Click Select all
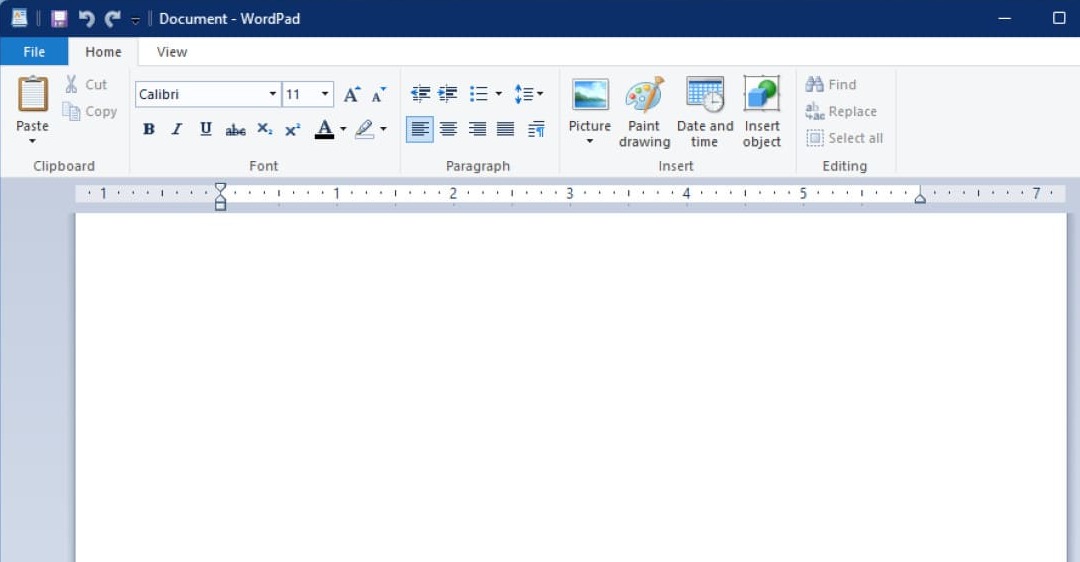Screen dimensions: 1080x562 pyautogui.click(x=844, y=138)
